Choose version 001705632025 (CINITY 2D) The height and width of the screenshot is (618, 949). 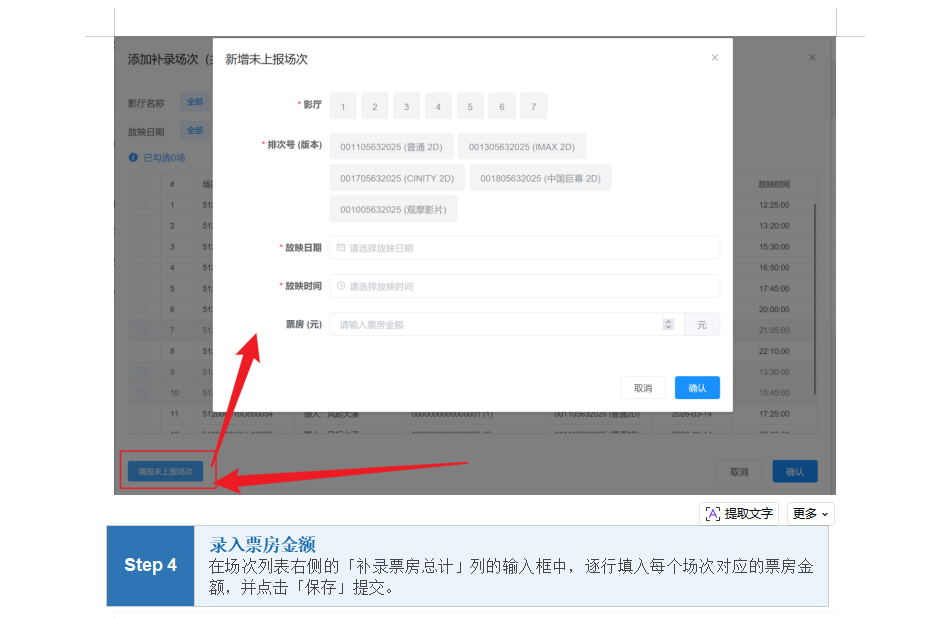[397, 179]
